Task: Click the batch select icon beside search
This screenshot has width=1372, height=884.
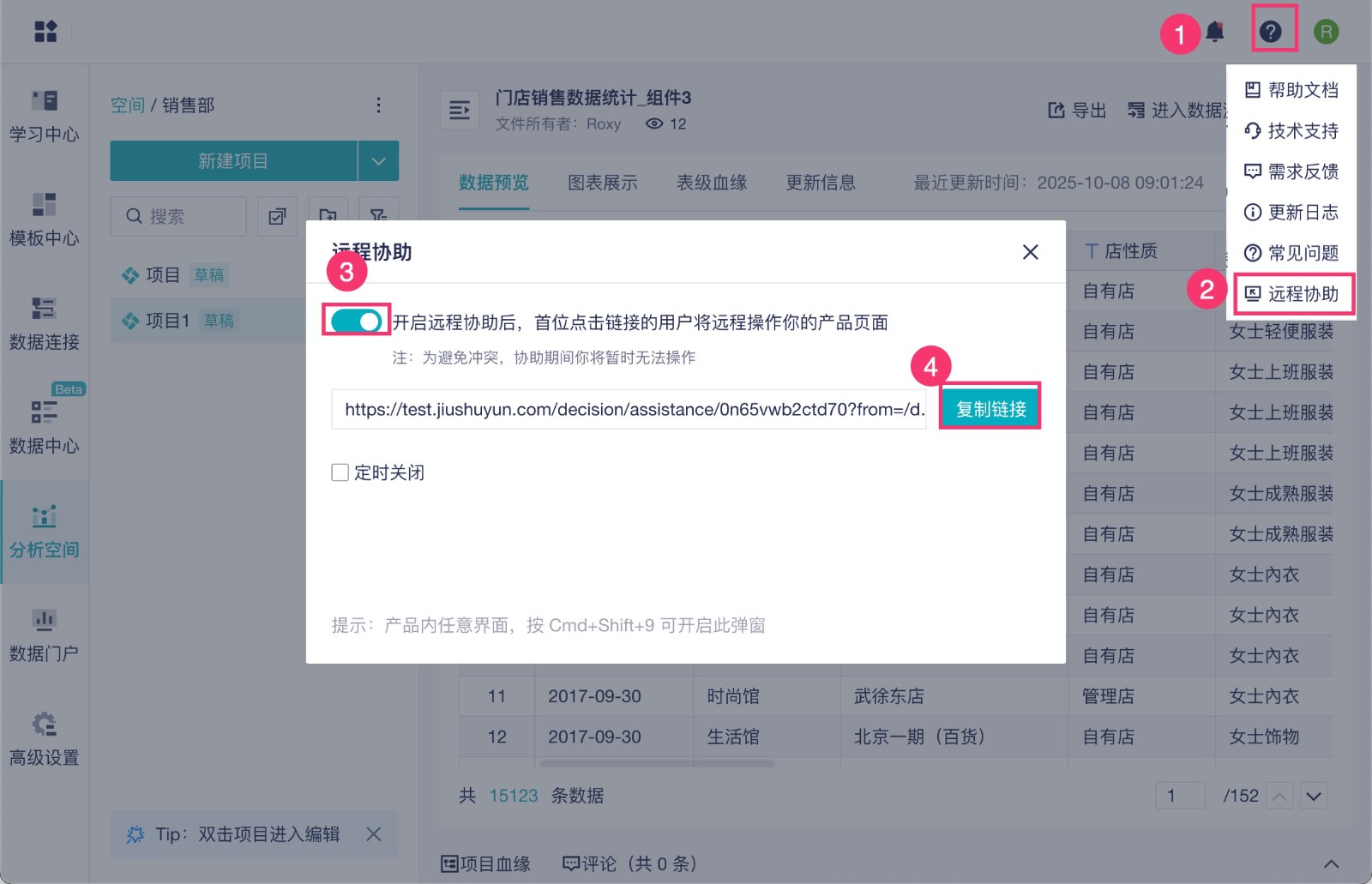Action: tap(277, 216)
